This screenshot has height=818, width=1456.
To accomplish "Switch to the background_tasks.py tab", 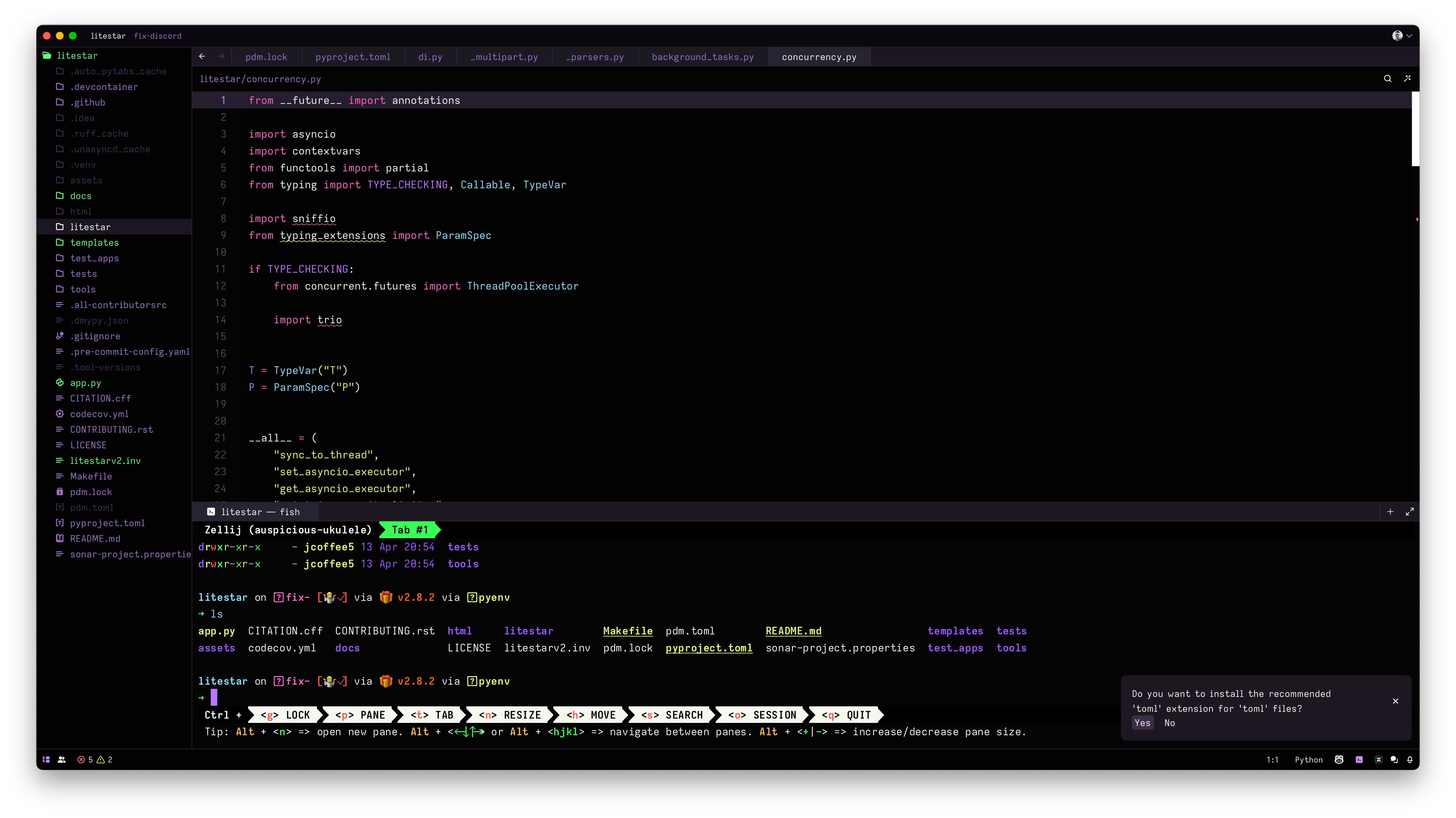I will (703, 56).
